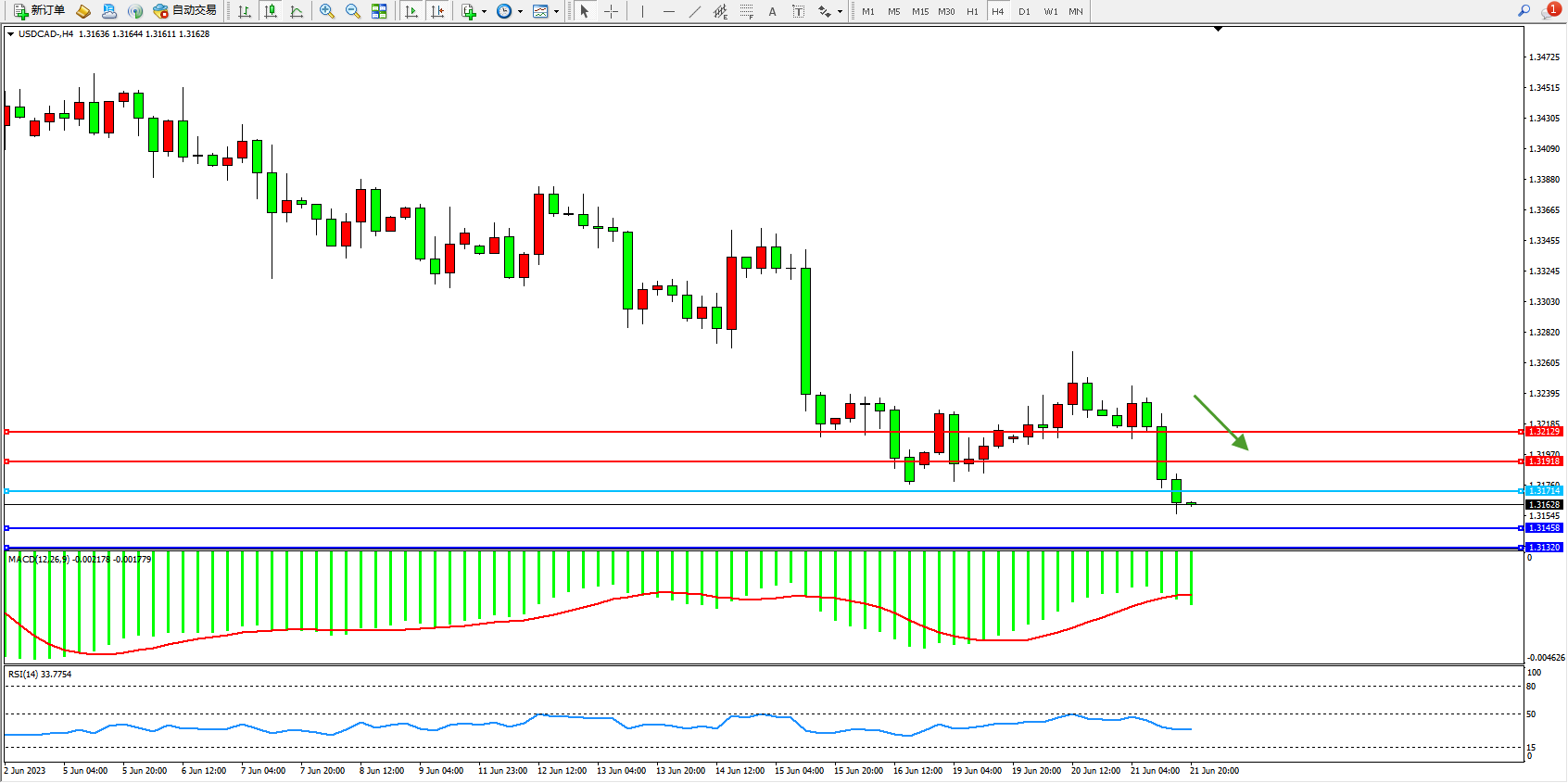Toggle the AutoTrading (自动交易) button
This screenshot has height=783, width=1568.
point(185,11)
